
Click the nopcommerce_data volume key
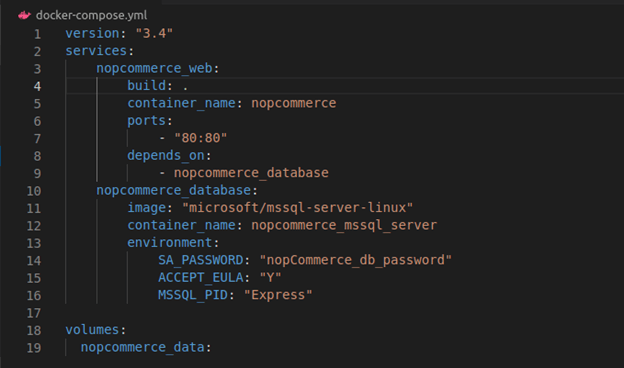[x=142, y=347]
